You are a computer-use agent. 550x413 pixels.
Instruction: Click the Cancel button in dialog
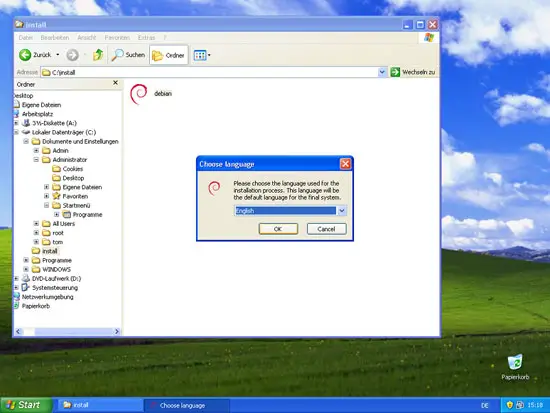pos(326,229)
